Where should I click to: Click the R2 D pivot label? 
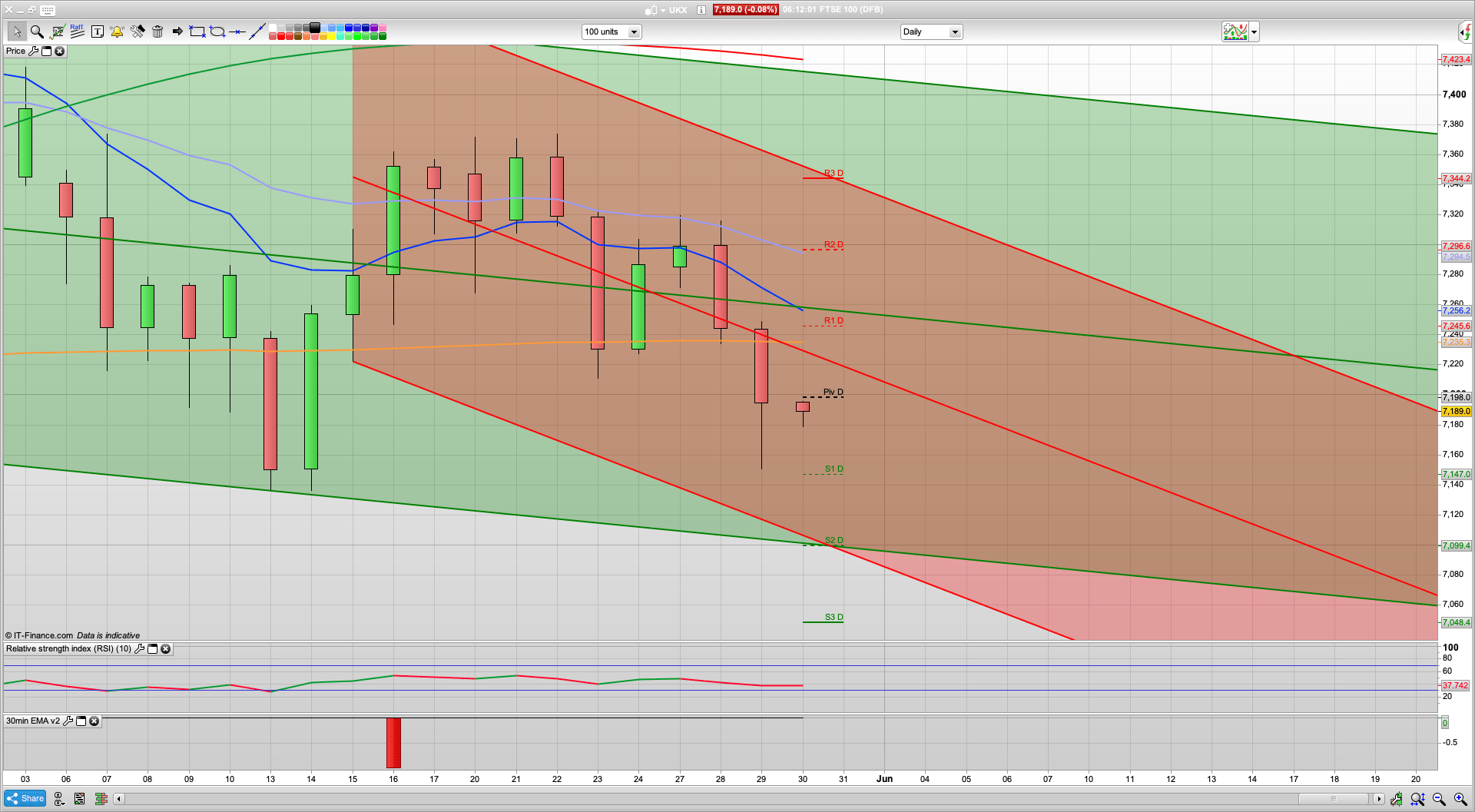(834, 244)
